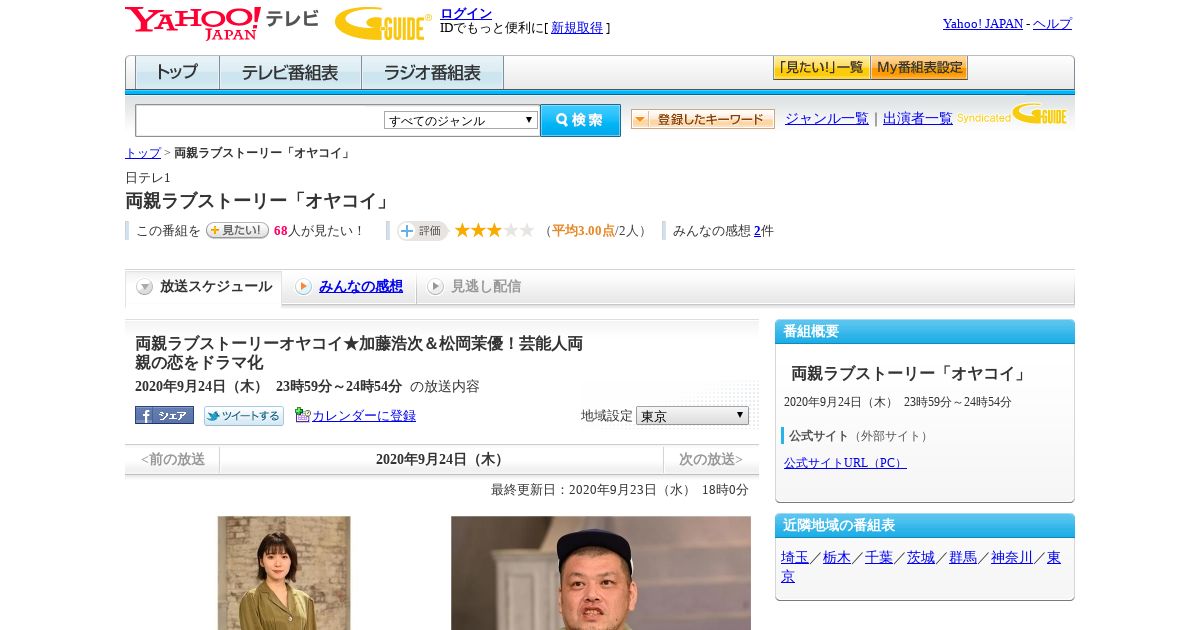
Task: Select 埼玉 in nearby region listings
Action: coord(795,558)
